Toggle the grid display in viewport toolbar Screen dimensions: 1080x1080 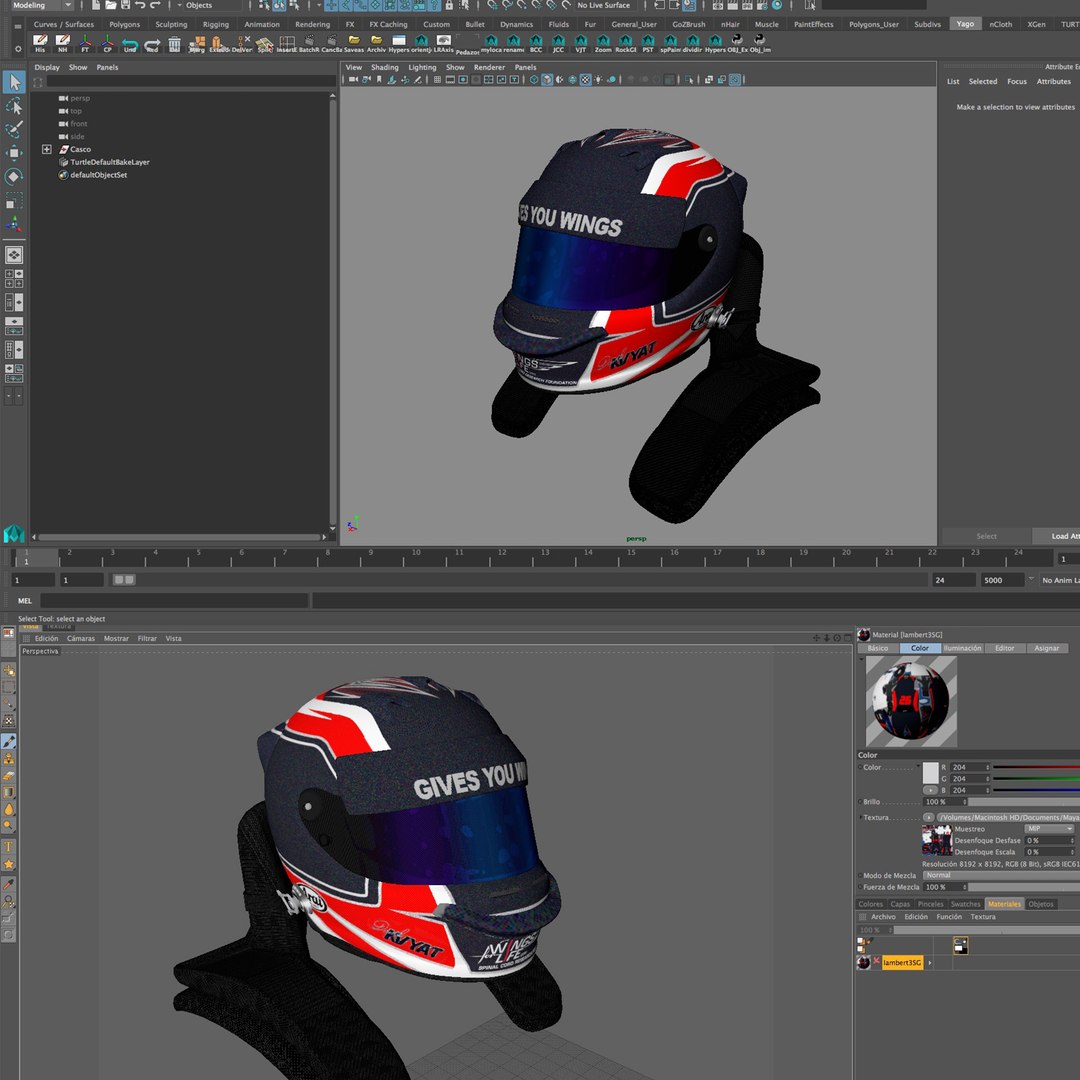(437, 80)
